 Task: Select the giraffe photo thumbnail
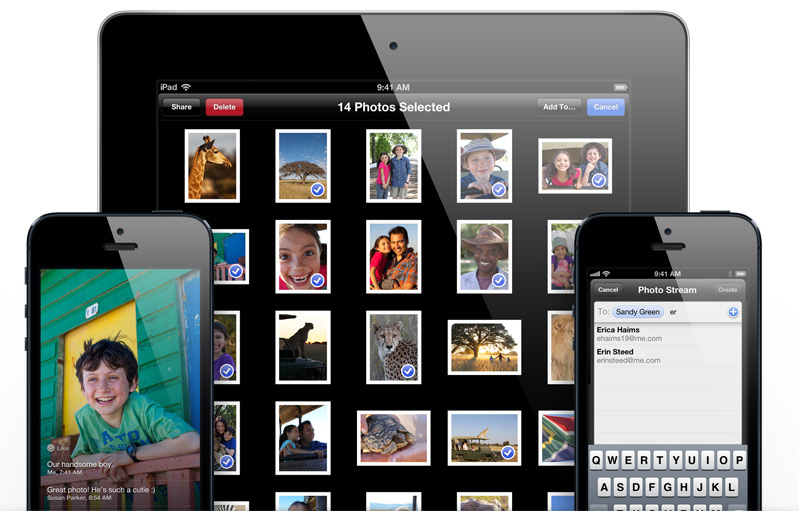pyautogui.click(x=212, y=165)
